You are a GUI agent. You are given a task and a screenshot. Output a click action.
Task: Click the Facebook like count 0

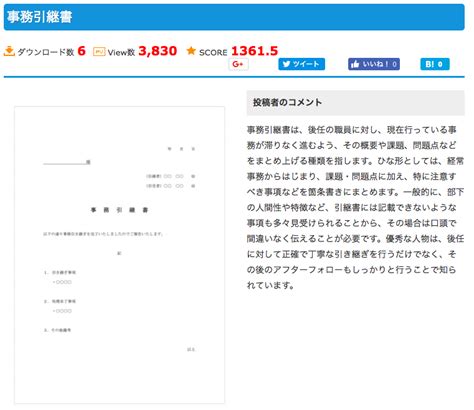[x=395, y=64]
